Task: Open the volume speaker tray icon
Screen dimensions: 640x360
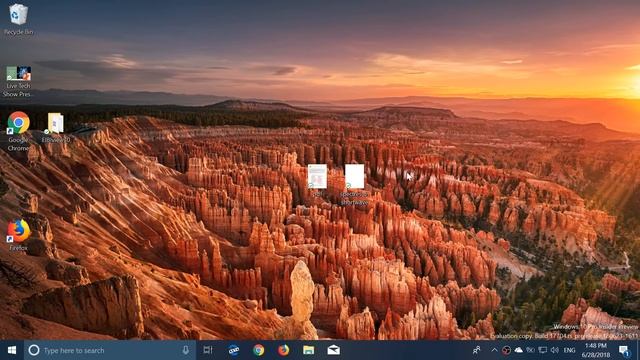Action: pos(554,350)
